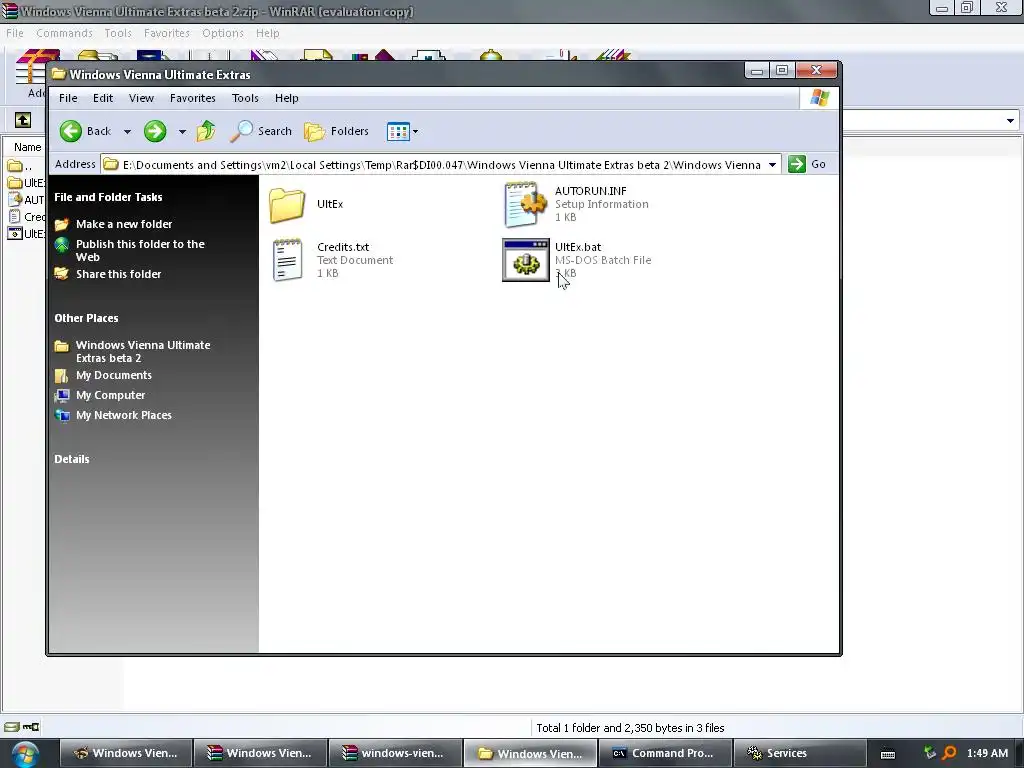Go back using the green Back arrow
The width and height of the screenshot is (1024, 768).
[71, 131]
